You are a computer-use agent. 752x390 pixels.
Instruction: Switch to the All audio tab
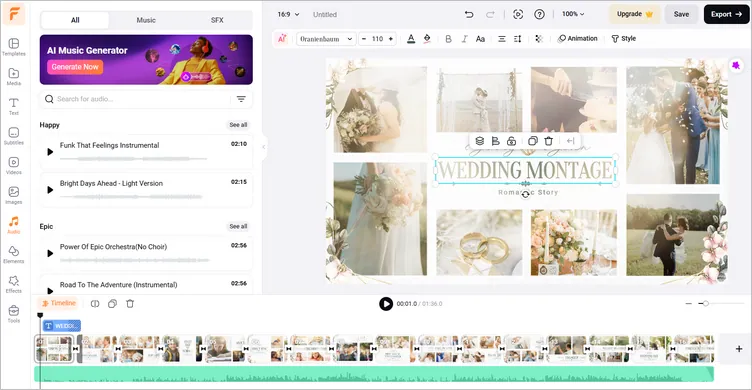click(x=75, y=20)
